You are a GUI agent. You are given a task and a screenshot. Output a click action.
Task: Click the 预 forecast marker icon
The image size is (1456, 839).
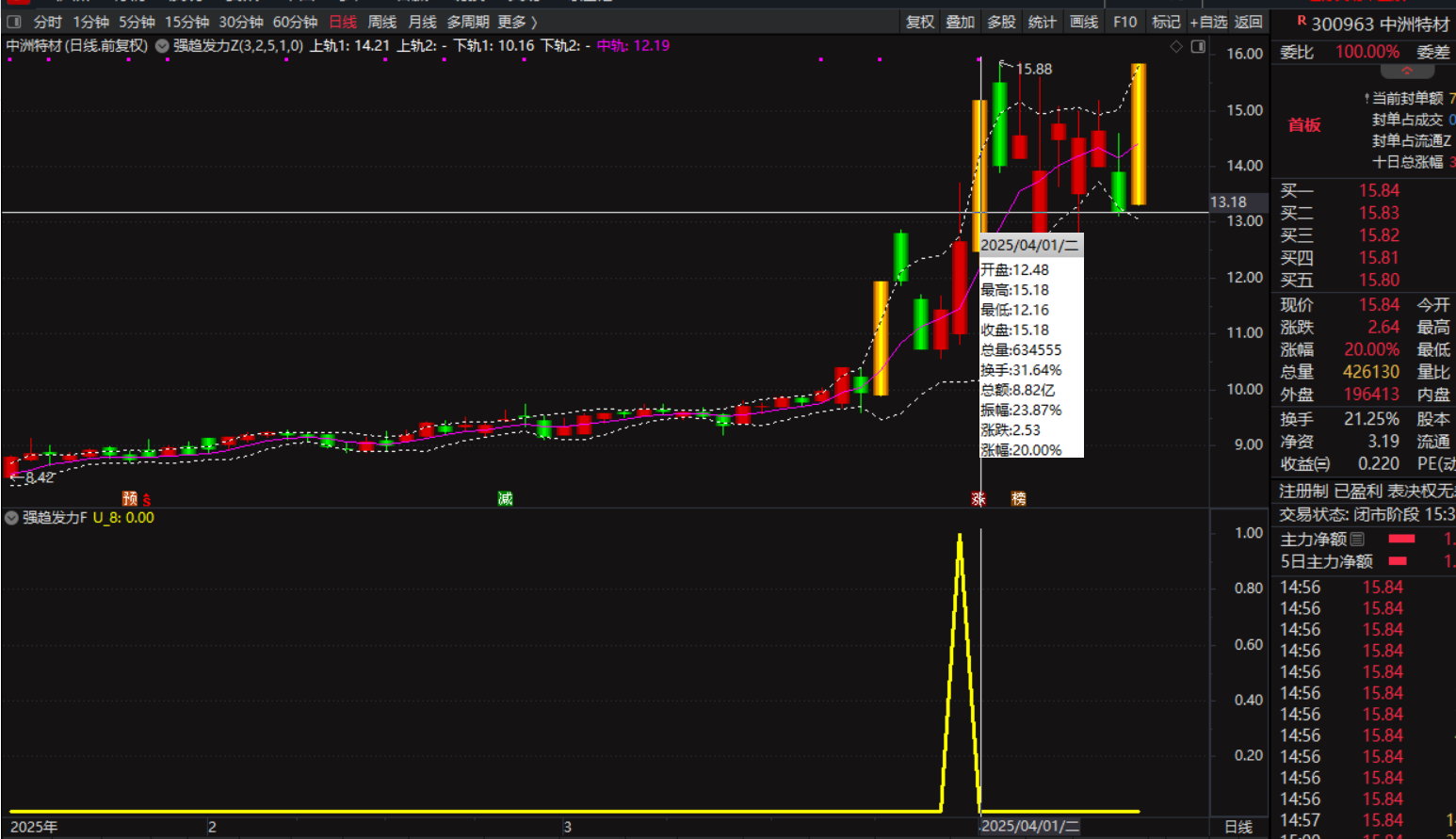click(x=130, y=498)
